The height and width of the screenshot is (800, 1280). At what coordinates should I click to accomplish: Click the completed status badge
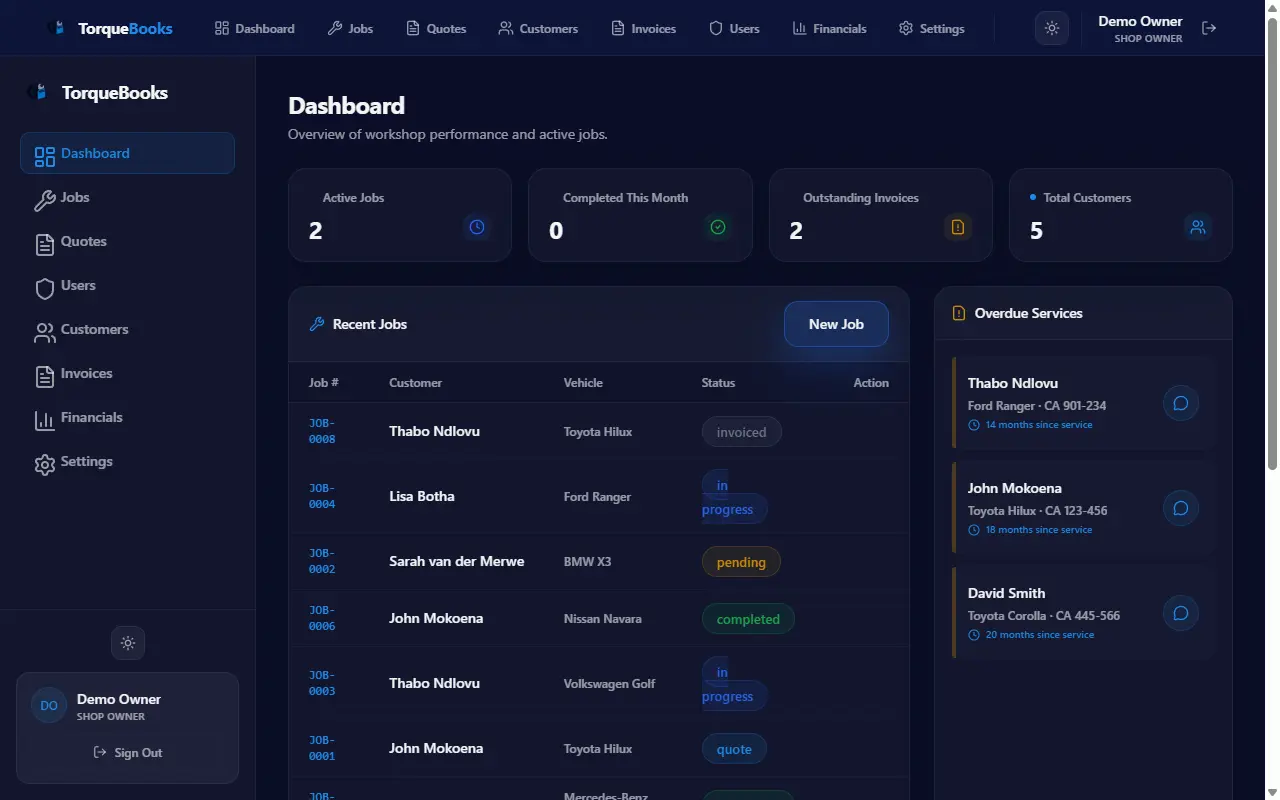pyautogui.click(x=748, y=619)
